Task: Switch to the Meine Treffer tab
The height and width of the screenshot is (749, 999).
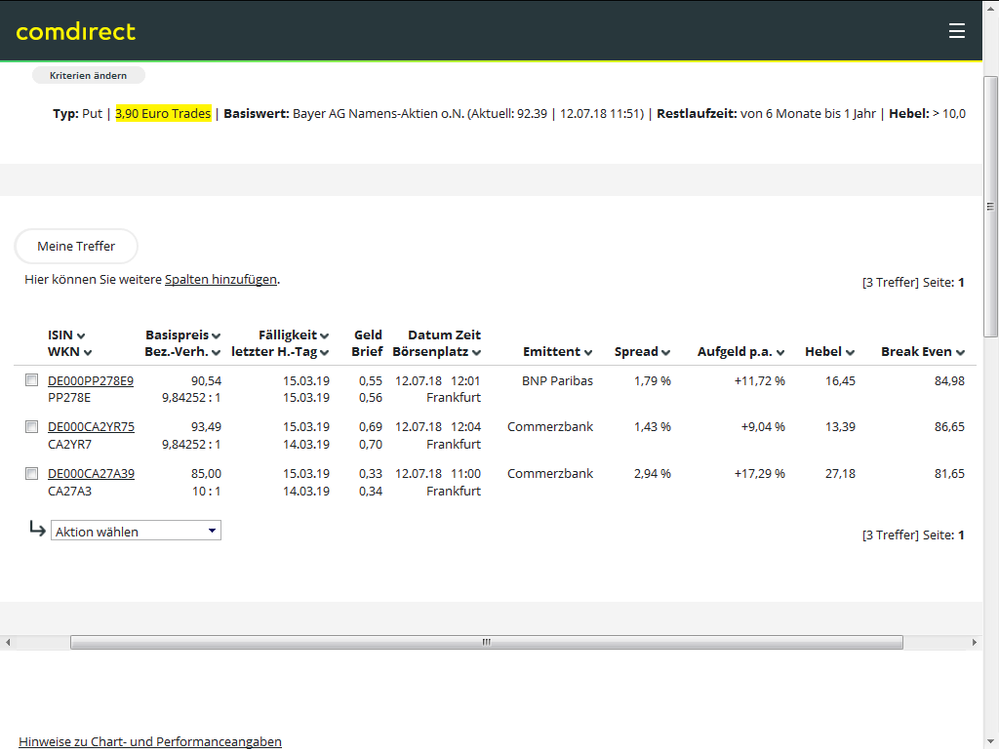Action: (76, 246)
